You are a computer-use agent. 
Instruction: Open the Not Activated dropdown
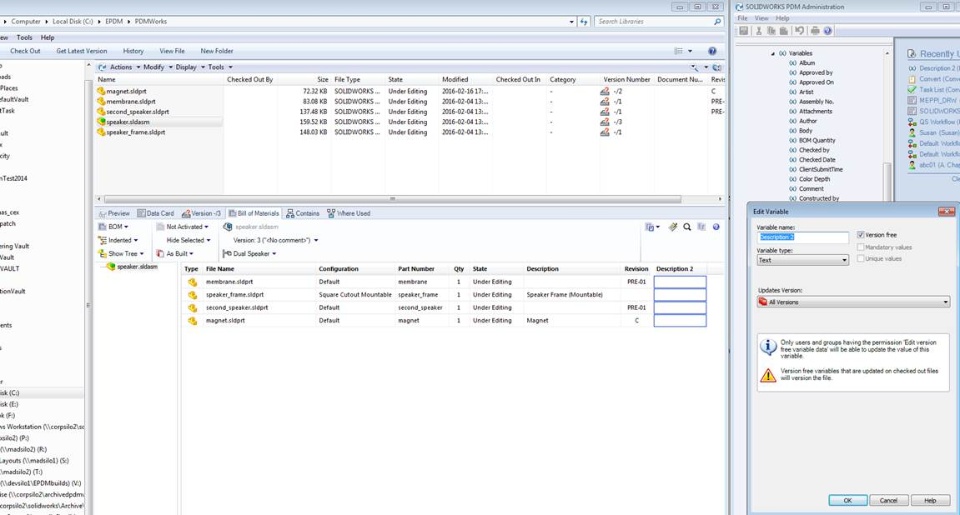coord(182,227)
